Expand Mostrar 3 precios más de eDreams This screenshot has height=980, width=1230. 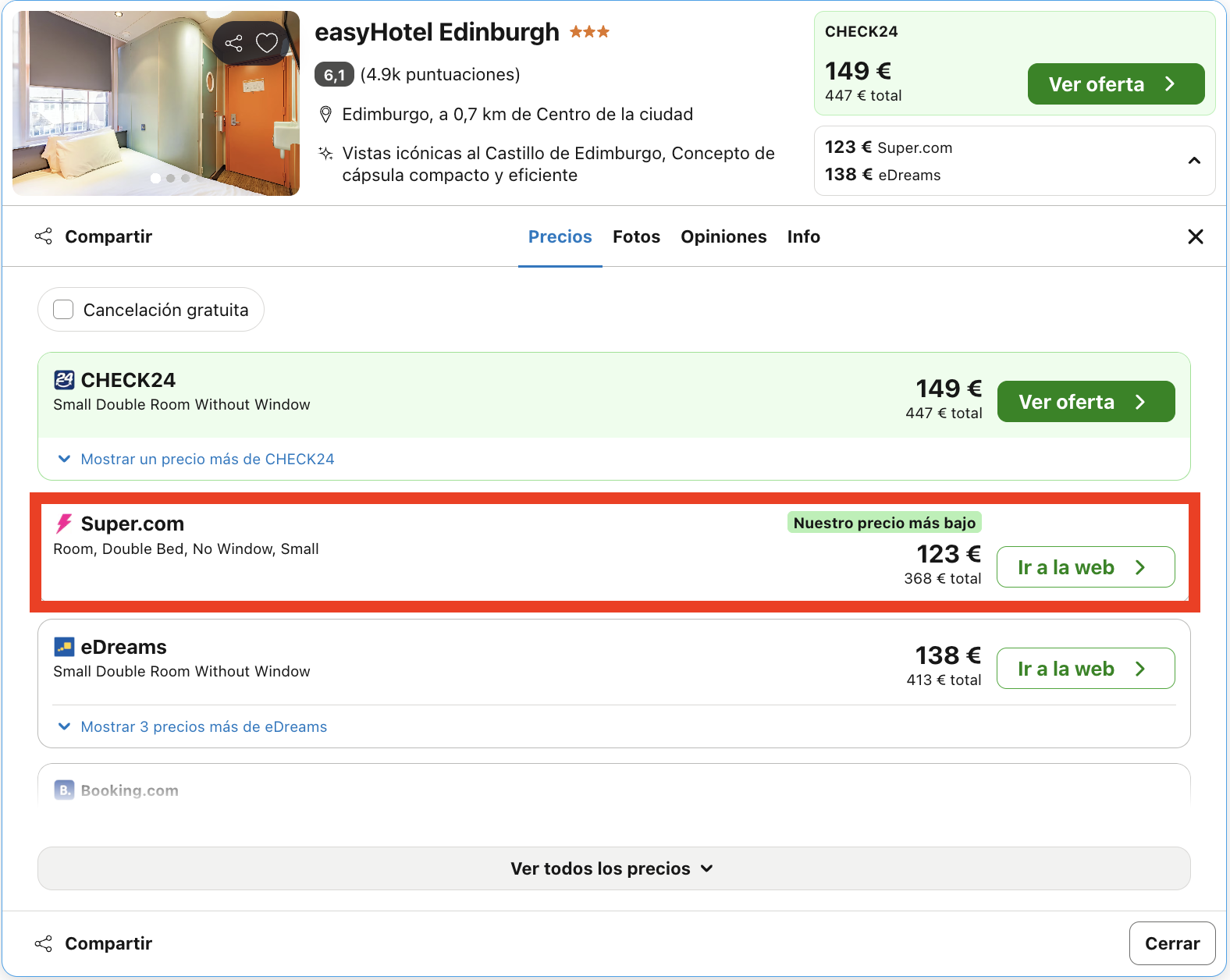tap(193, 726)
